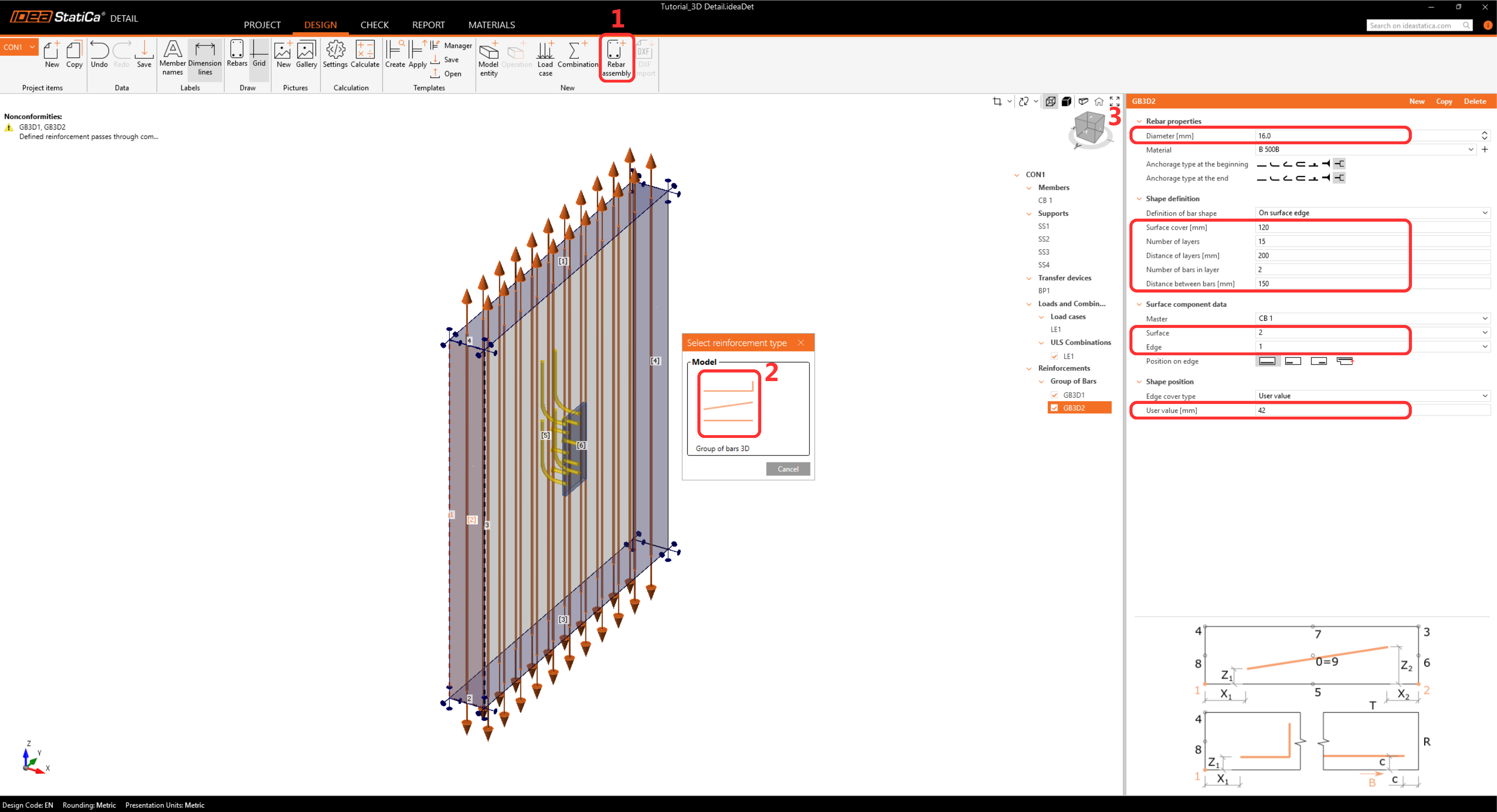
Task: Collapse the Supports tree node
Action: tap(1029, 214)
